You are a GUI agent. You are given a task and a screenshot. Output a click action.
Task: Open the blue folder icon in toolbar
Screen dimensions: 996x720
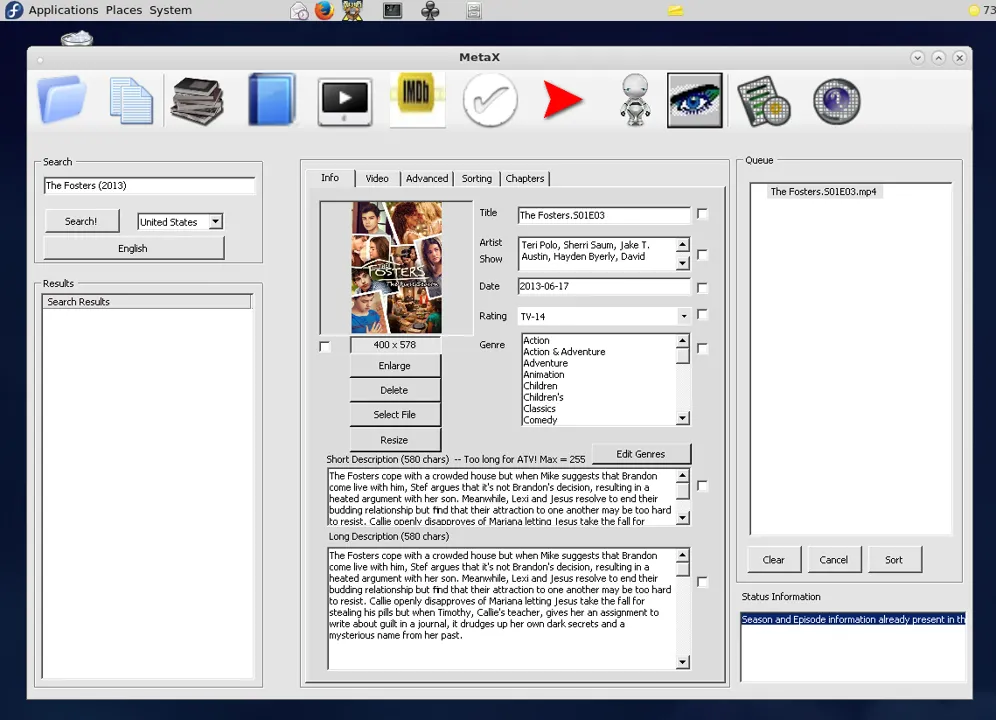click(62, 100)
